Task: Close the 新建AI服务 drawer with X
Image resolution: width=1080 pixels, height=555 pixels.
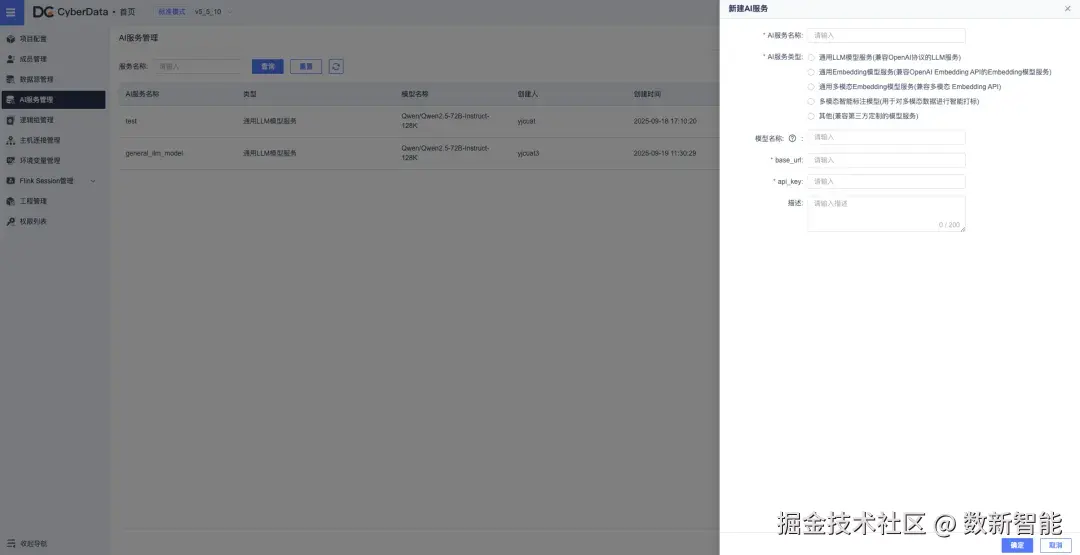Action: [1068, 8]
